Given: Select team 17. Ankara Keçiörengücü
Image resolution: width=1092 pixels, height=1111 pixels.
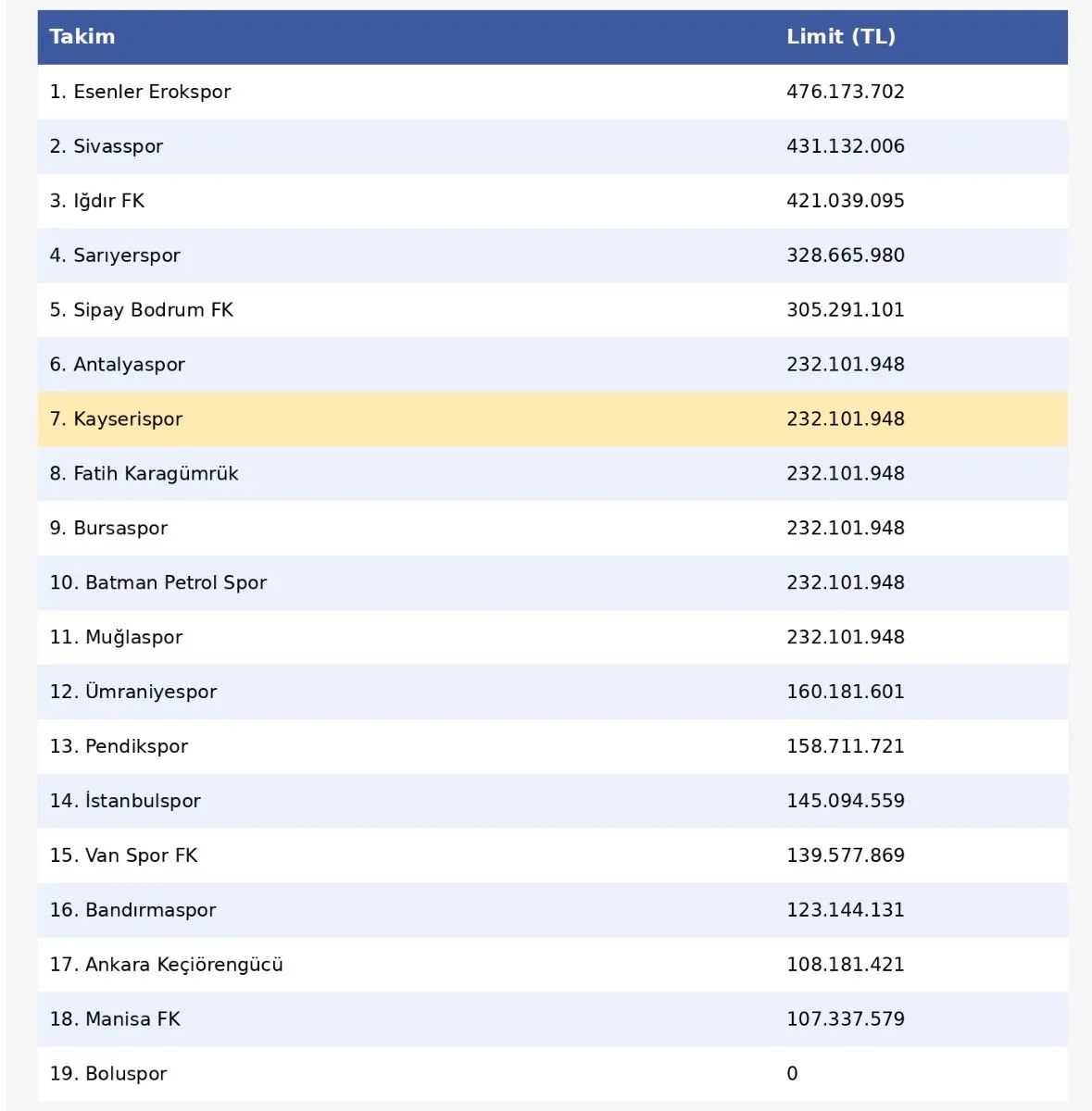Looking at the screenshot, I should [x=166, y=965].
